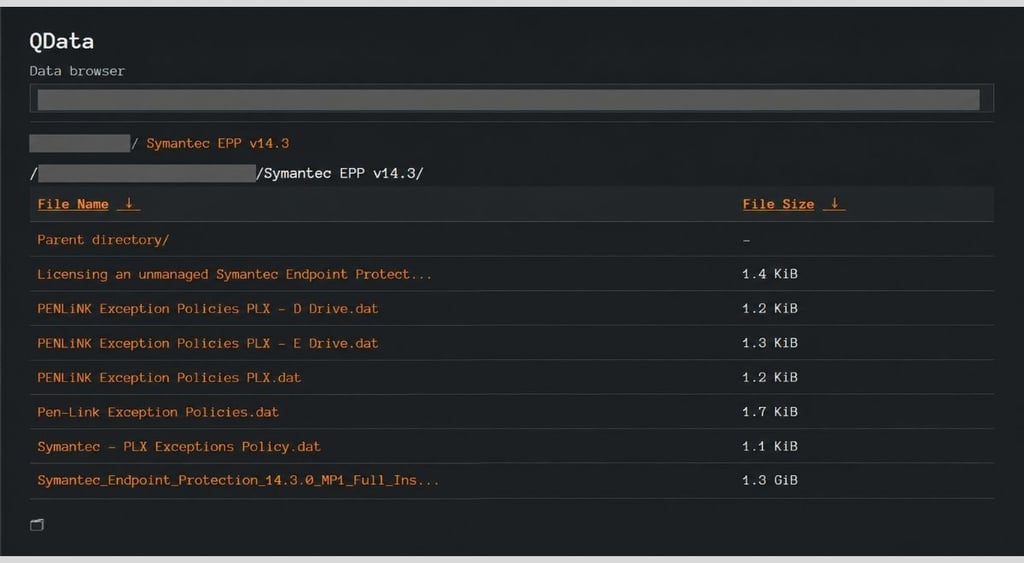The image size is (1024, 563).
Task: Open the Parent directory link
Action: [103, 240]
